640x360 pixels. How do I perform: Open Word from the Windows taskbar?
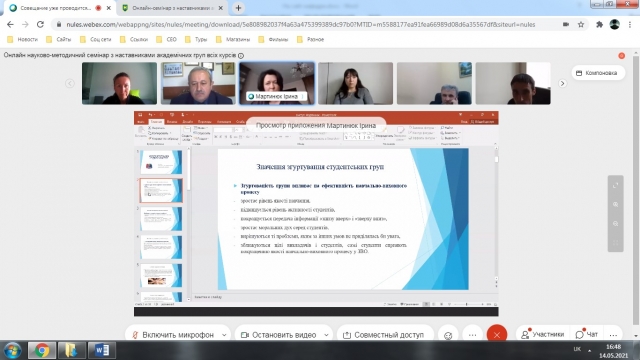(102, 350)
